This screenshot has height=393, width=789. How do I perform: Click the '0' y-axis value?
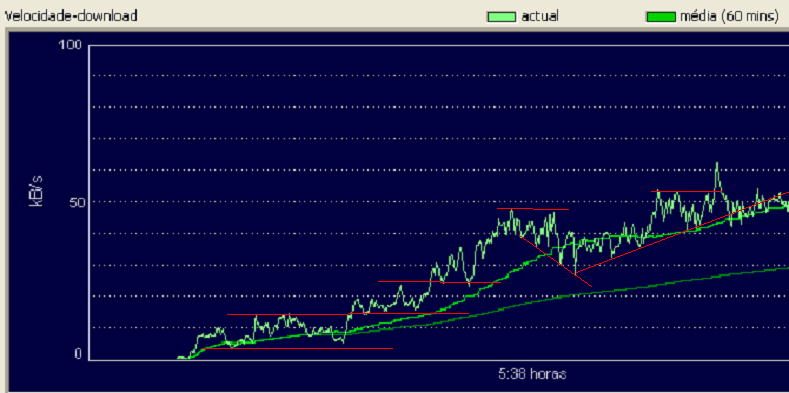tap(77, 354)
